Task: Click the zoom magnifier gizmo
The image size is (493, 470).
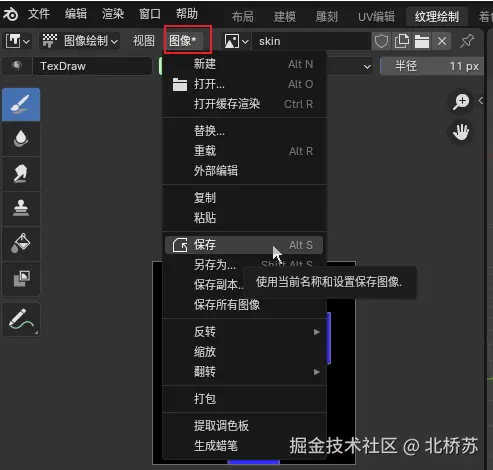Action: (461, 101)
